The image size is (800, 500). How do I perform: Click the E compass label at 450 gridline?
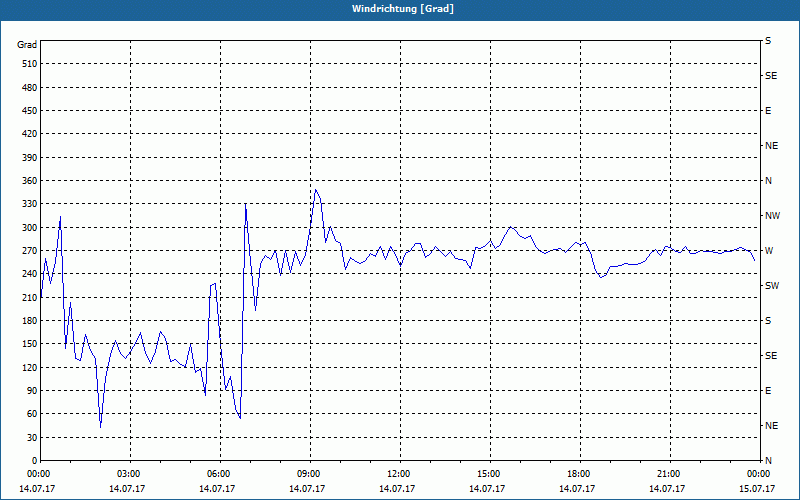tap(768, 111)
